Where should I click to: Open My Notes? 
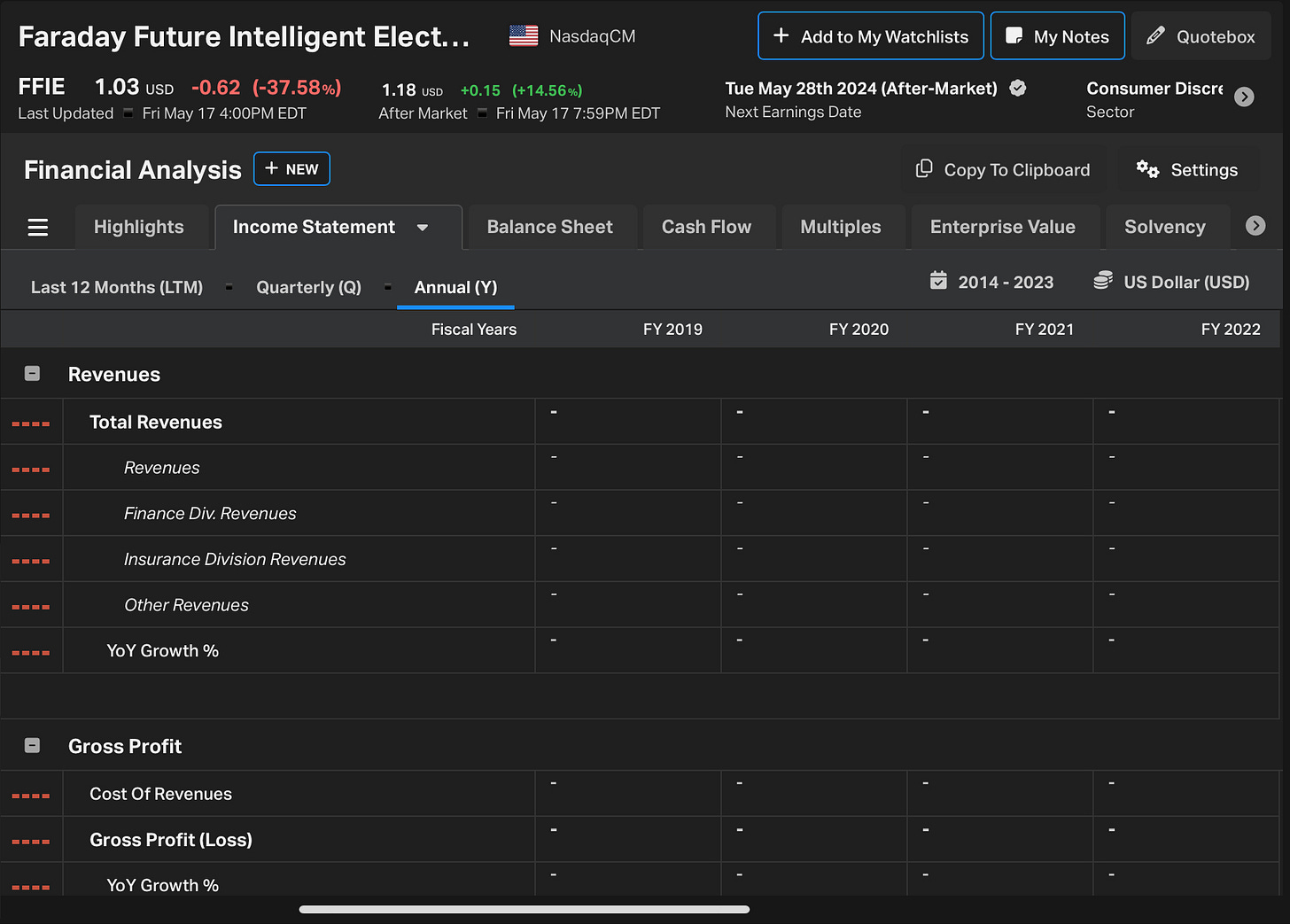(1058, 36)
